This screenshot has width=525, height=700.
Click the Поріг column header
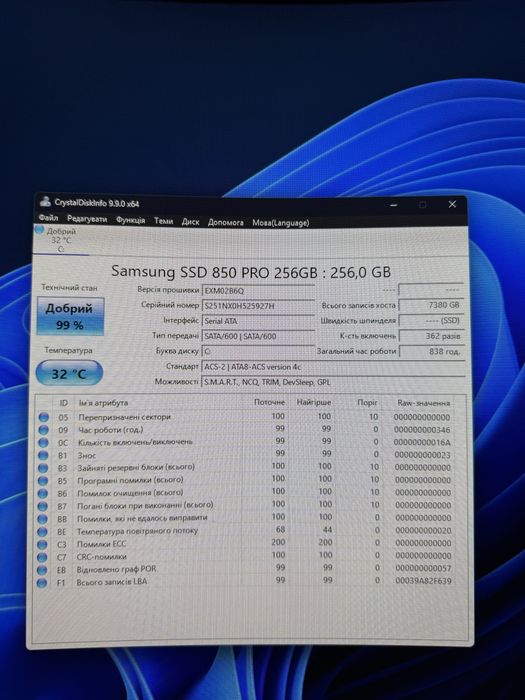(367, 403)
